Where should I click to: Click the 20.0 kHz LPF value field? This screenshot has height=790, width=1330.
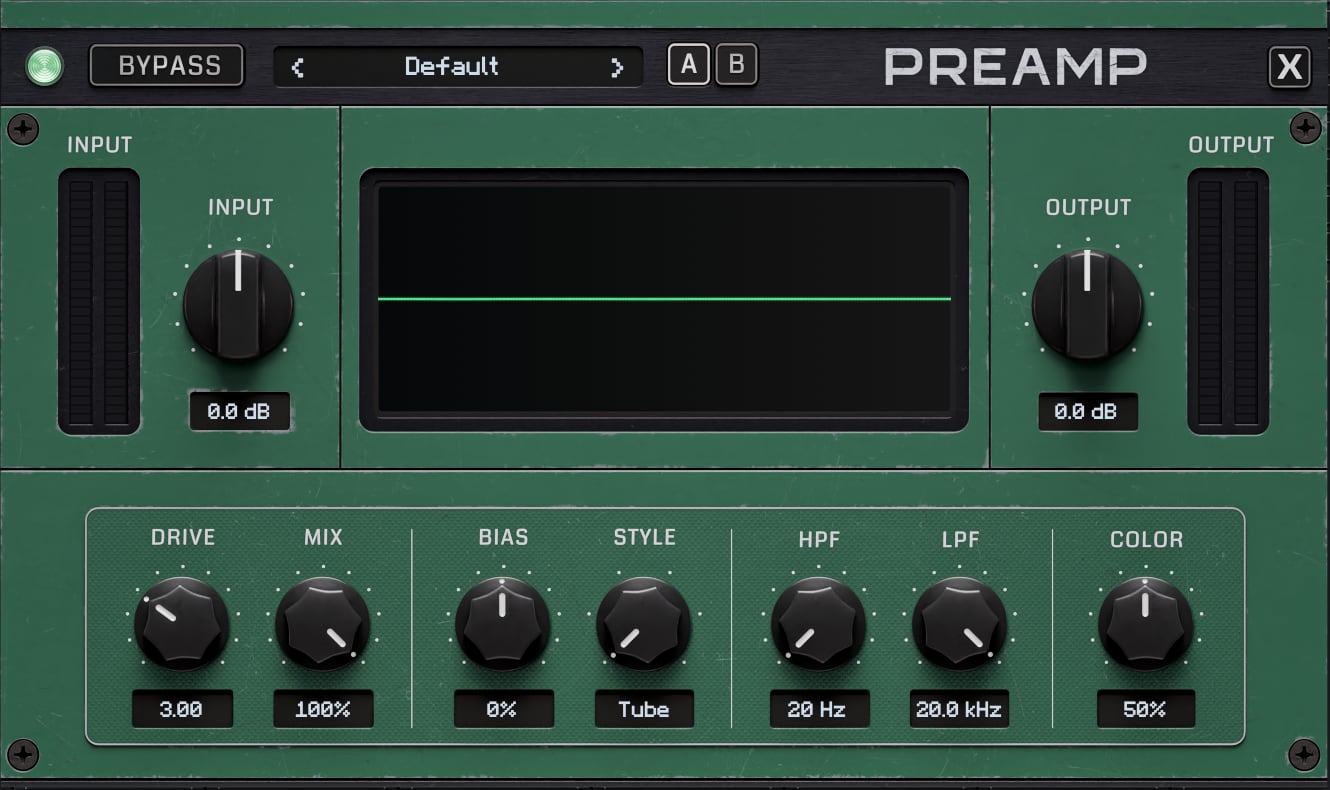960,709
